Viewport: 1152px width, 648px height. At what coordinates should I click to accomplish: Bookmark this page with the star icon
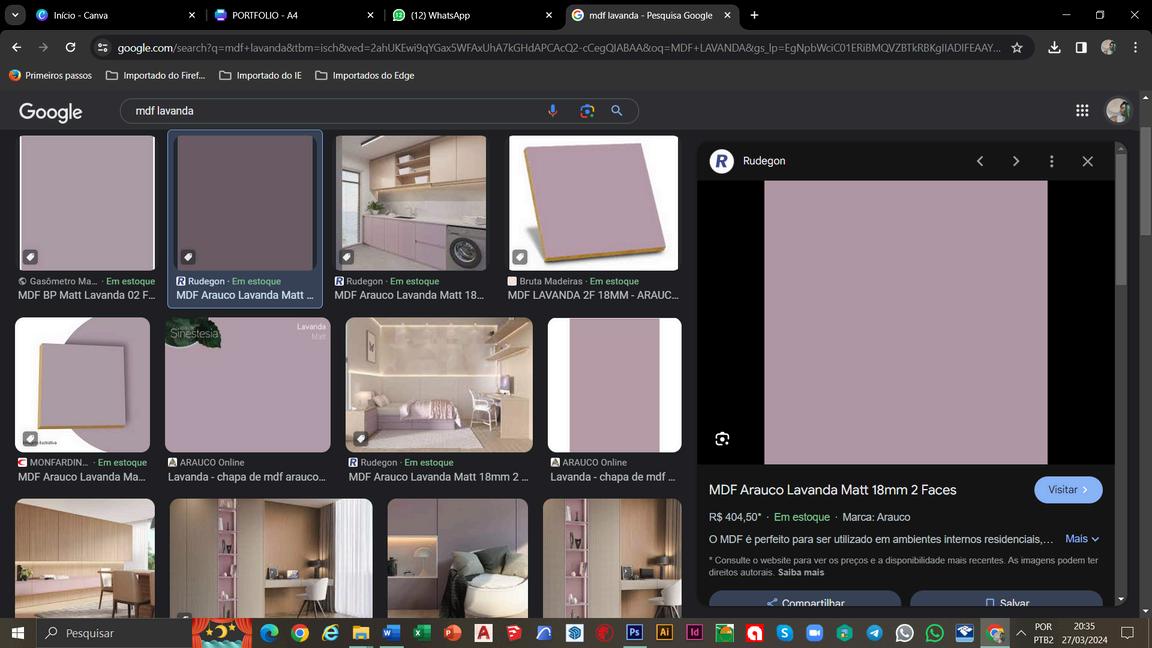tap(1017, 47)
